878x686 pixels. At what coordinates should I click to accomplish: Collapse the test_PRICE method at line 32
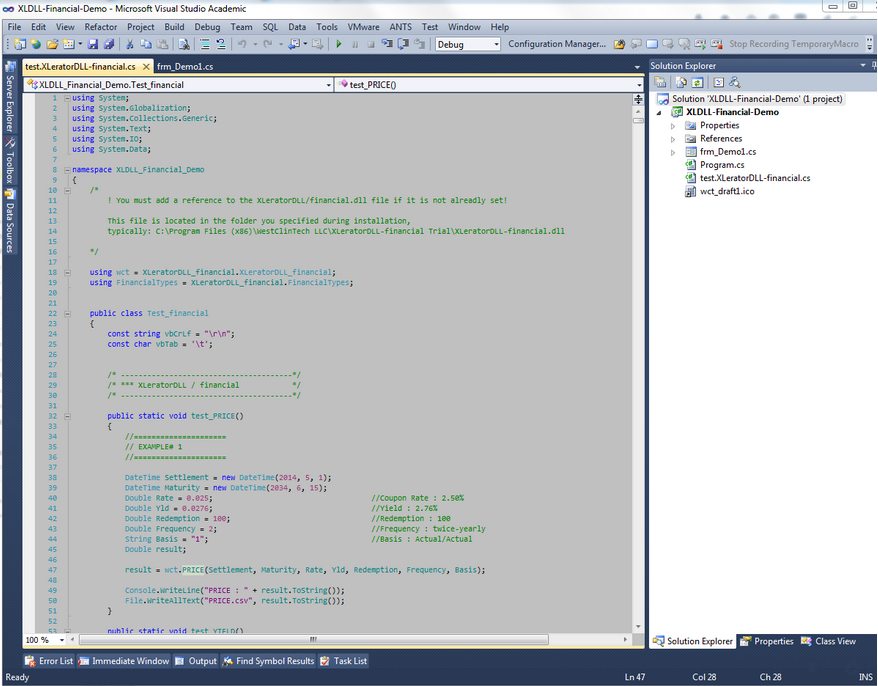coord(67,416)
